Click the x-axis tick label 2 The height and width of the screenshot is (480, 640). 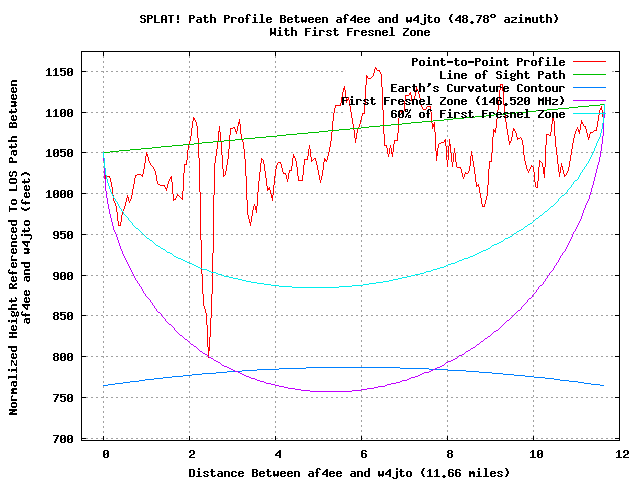coord(192,454)
